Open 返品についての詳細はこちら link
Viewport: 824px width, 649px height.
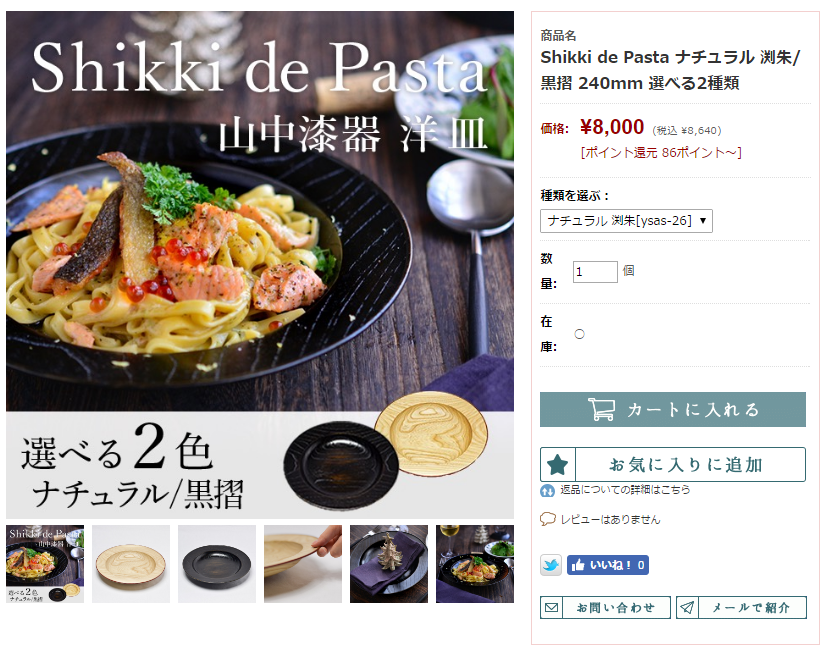click(x=625, y=490)
